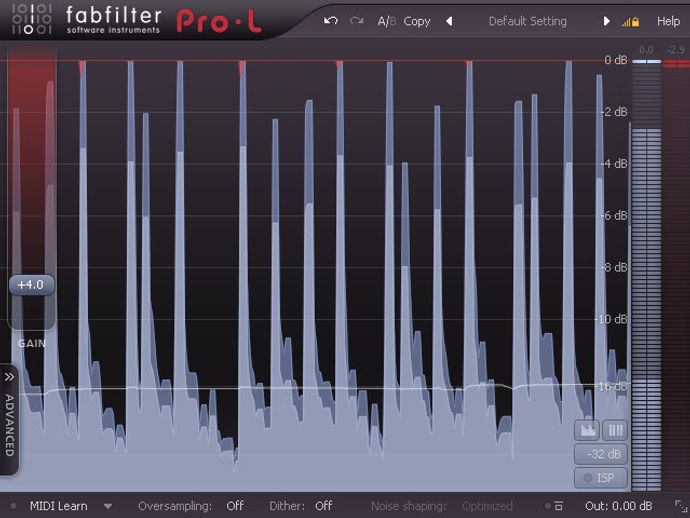Click the Pro-L product name
Image resolution: width=690 pixels, height=518 pixels.
[219, 21]
